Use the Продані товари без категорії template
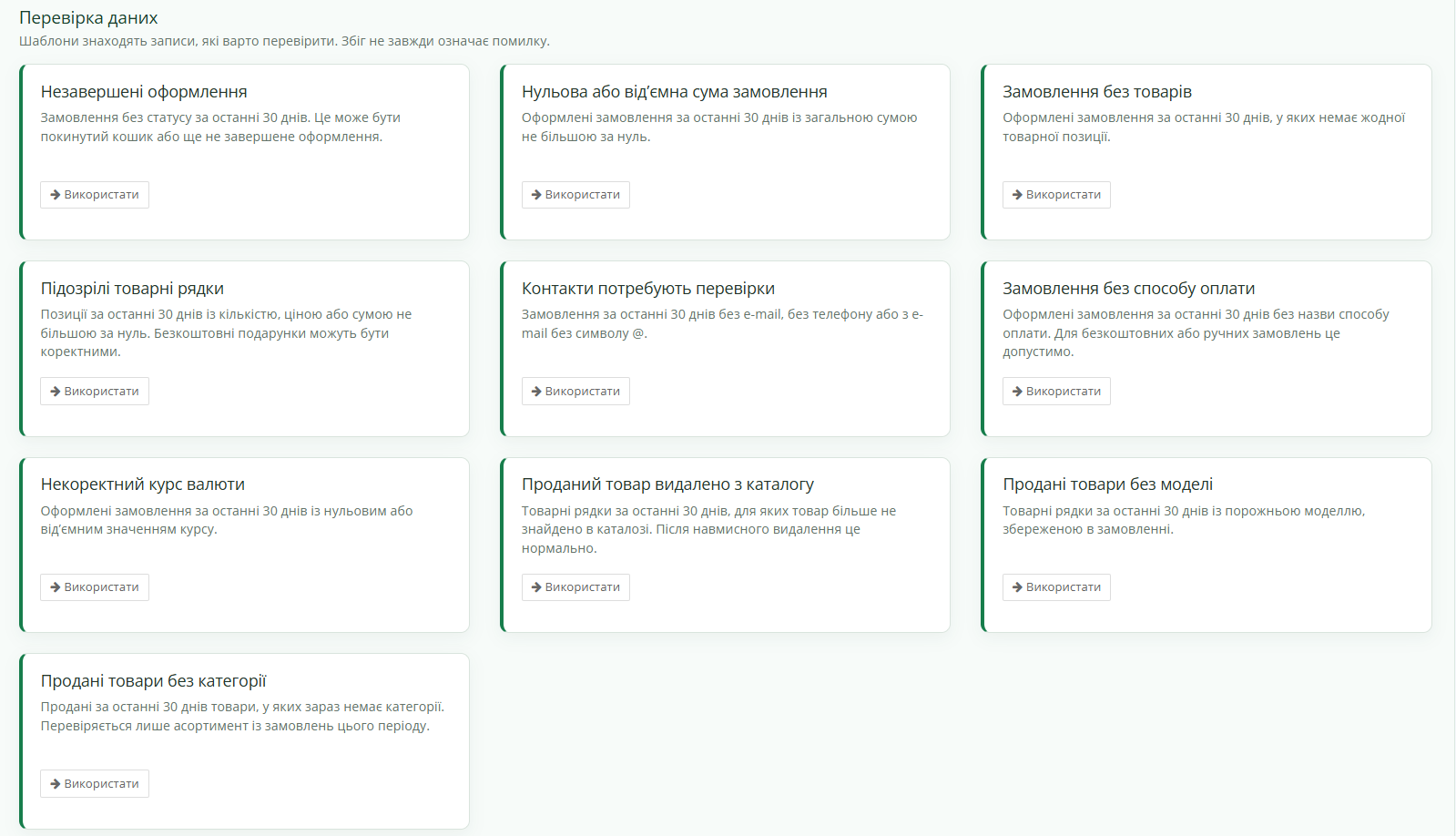1456x836 pixels. click(95, 784)
